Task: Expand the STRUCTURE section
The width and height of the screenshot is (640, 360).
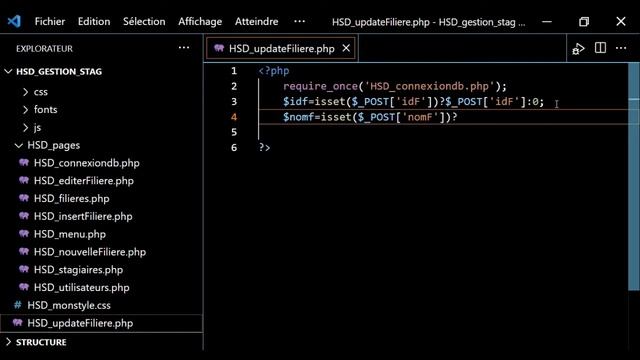Action: (x=101, y=342)
